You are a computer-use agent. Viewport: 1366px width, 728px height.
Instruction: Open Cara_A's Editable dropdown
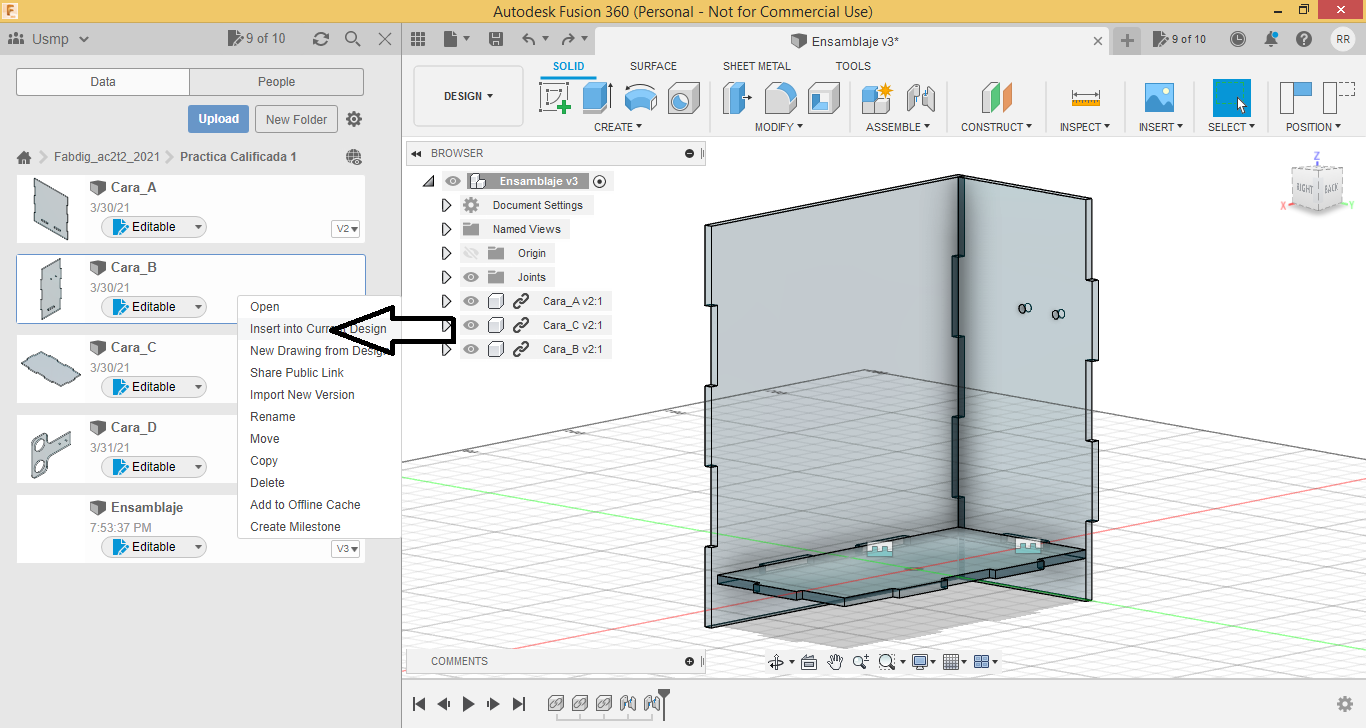click(x=198, y=227)
